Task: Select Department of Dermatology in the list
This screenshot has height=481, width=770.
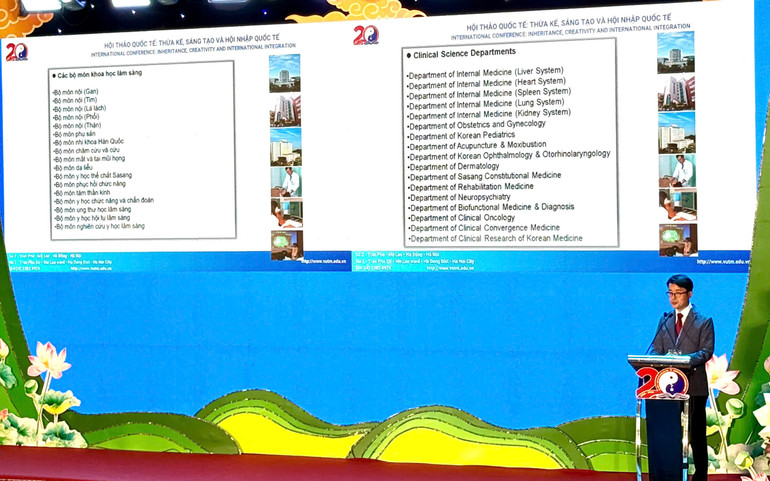Action: pyautogui.click(x=454, y=166)
